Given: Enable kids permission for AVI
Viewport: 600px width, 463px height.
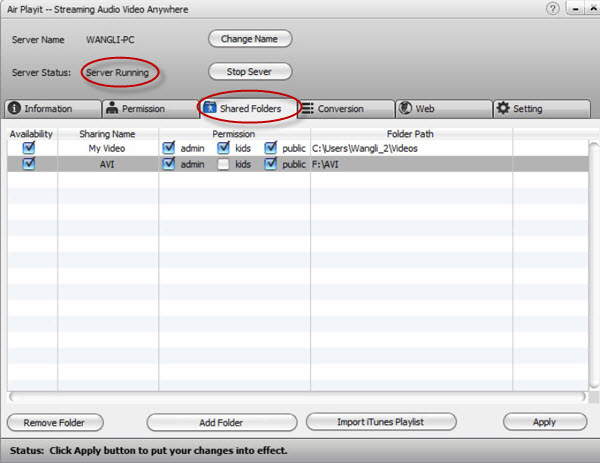Looking at the screenshot, I should [223, 165].
